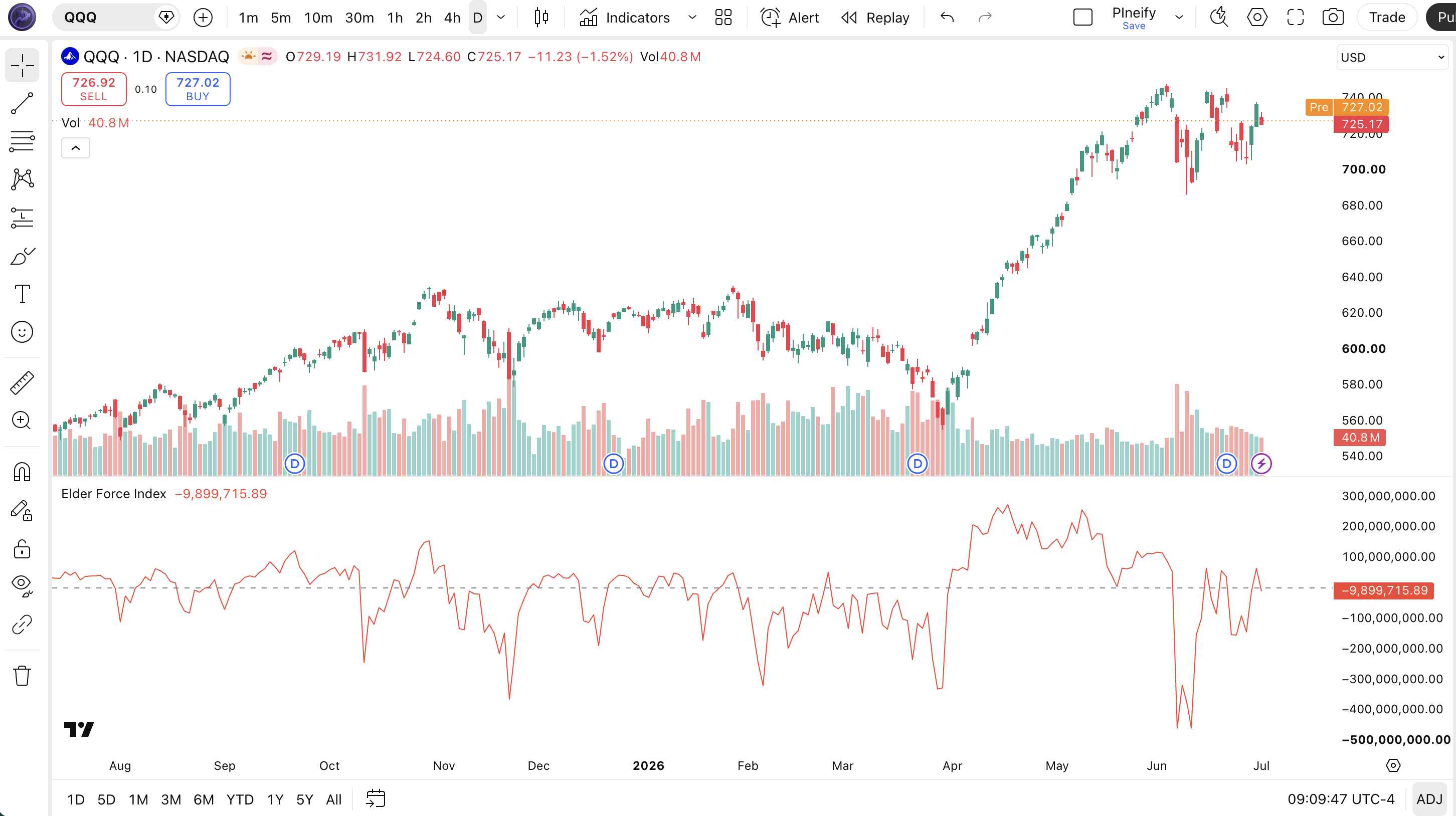Expand the Plneify layout dropdown arrow
The width and height of the screenshot is (1456, 816).
pyautogui.click(x=1179, y=18)
